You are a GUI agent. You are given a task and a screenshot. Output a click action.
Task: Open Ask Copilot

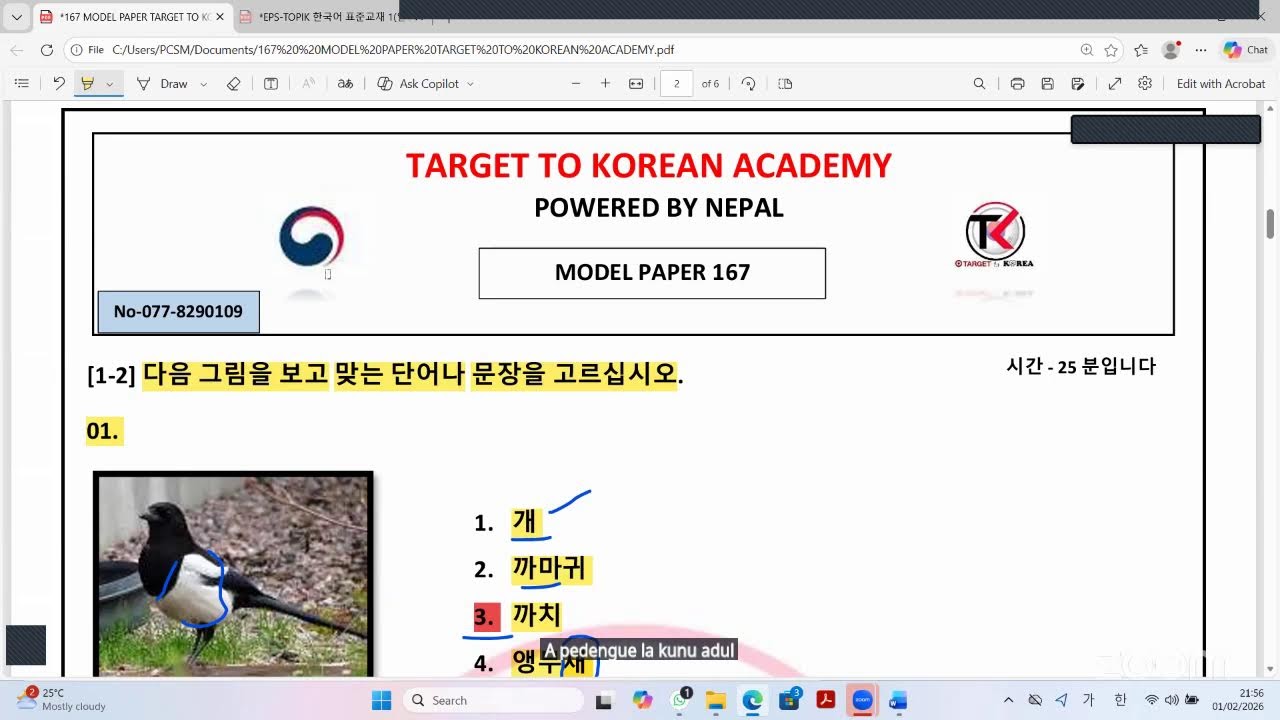coord(418,84)
